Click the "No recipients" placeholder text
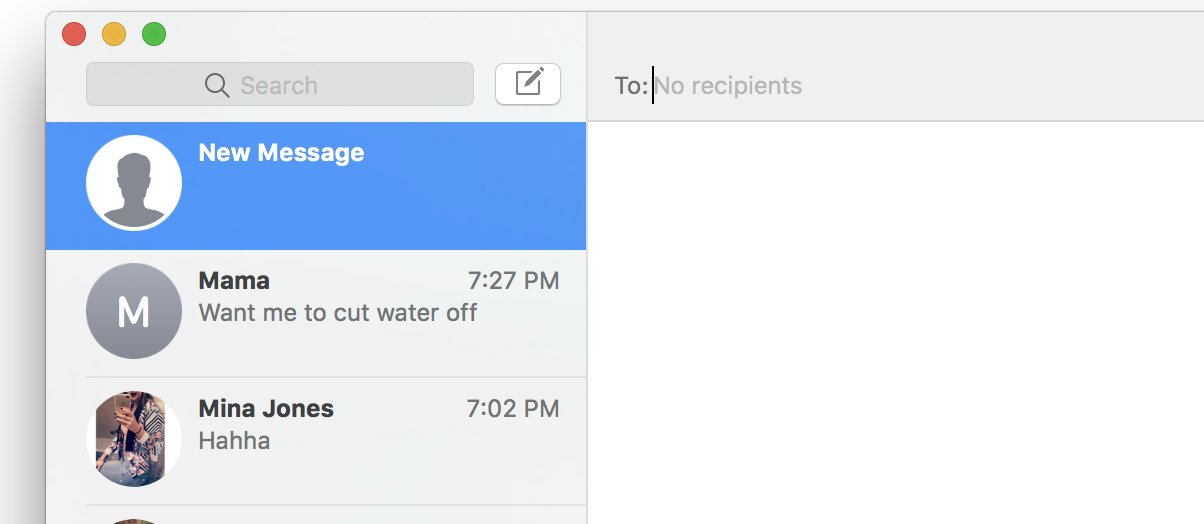 (x=728, y=86)
